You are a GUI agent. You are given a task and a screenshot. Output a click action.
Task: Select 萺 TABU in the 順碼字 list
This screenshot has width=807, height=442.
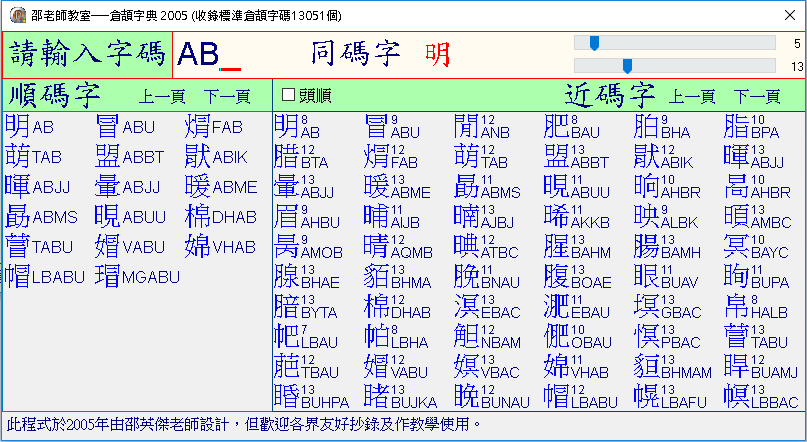39,246
